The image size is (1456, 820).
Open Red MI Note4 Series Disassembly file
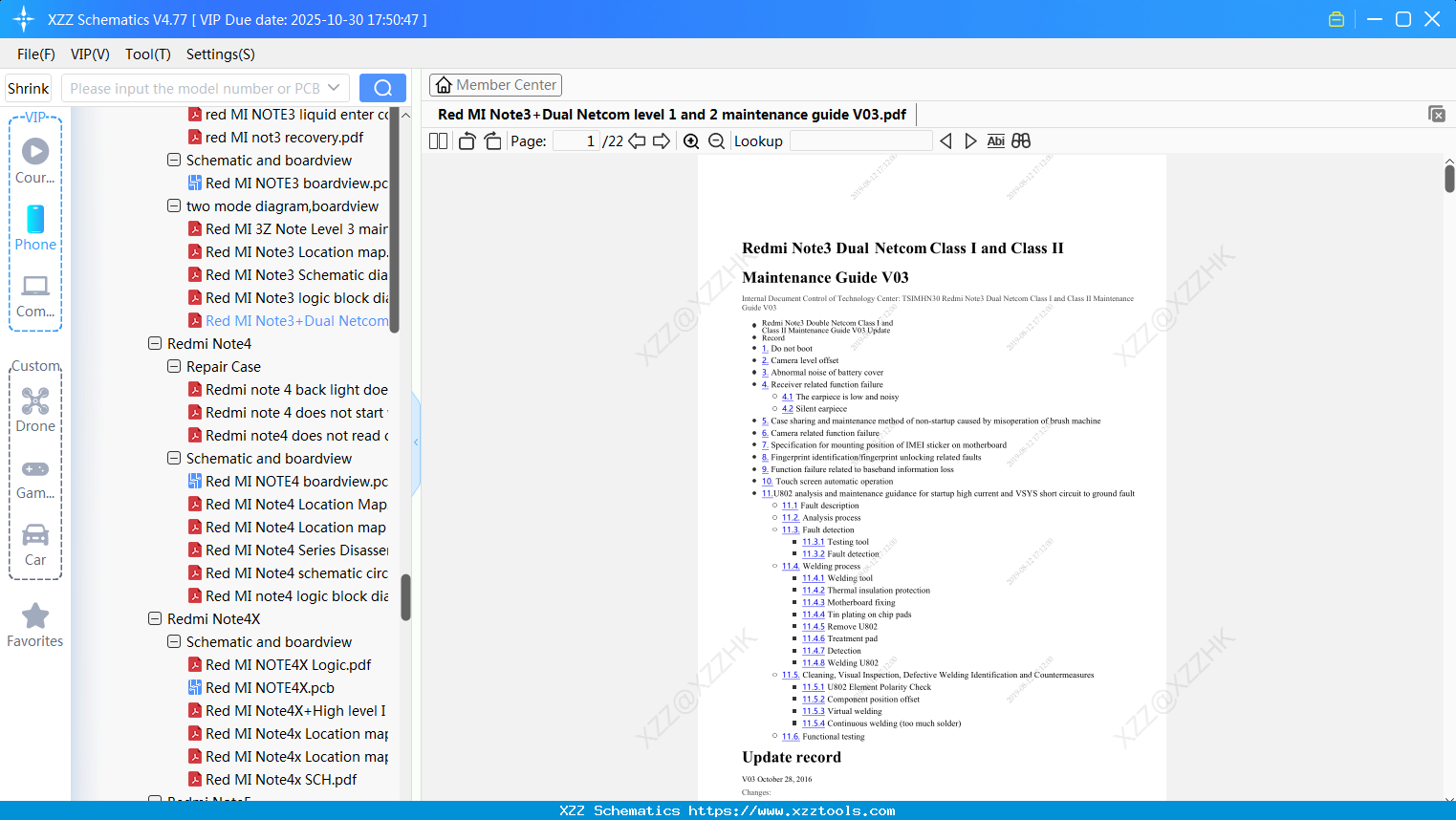coord(288,550)
